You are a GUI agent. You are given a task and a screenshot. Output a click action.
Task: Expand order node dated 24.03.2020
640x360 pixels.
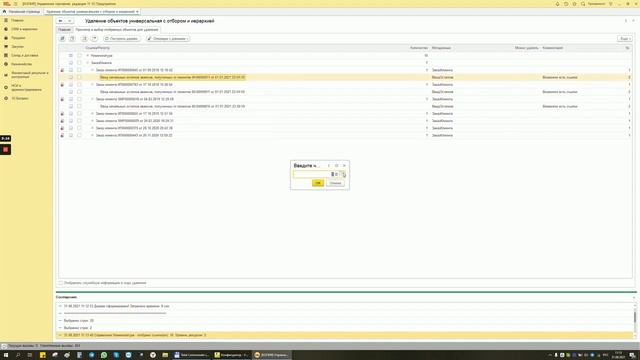tap(92, 121)
